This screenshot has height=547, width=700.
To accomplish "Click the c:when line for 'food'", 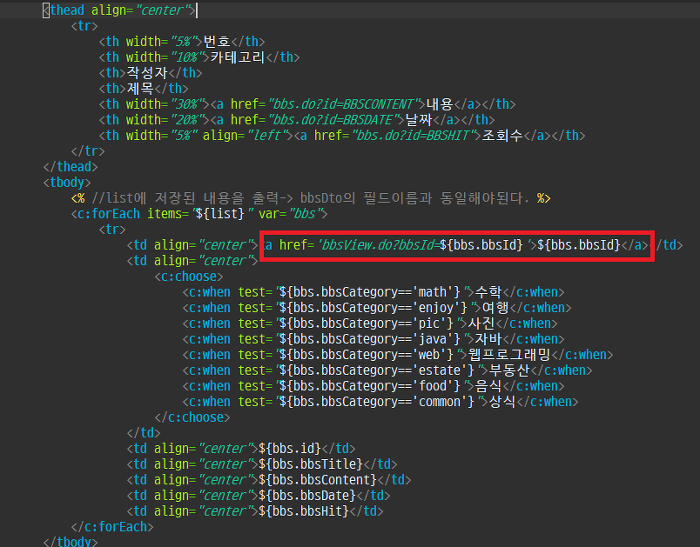I will [x=373, y=386].
